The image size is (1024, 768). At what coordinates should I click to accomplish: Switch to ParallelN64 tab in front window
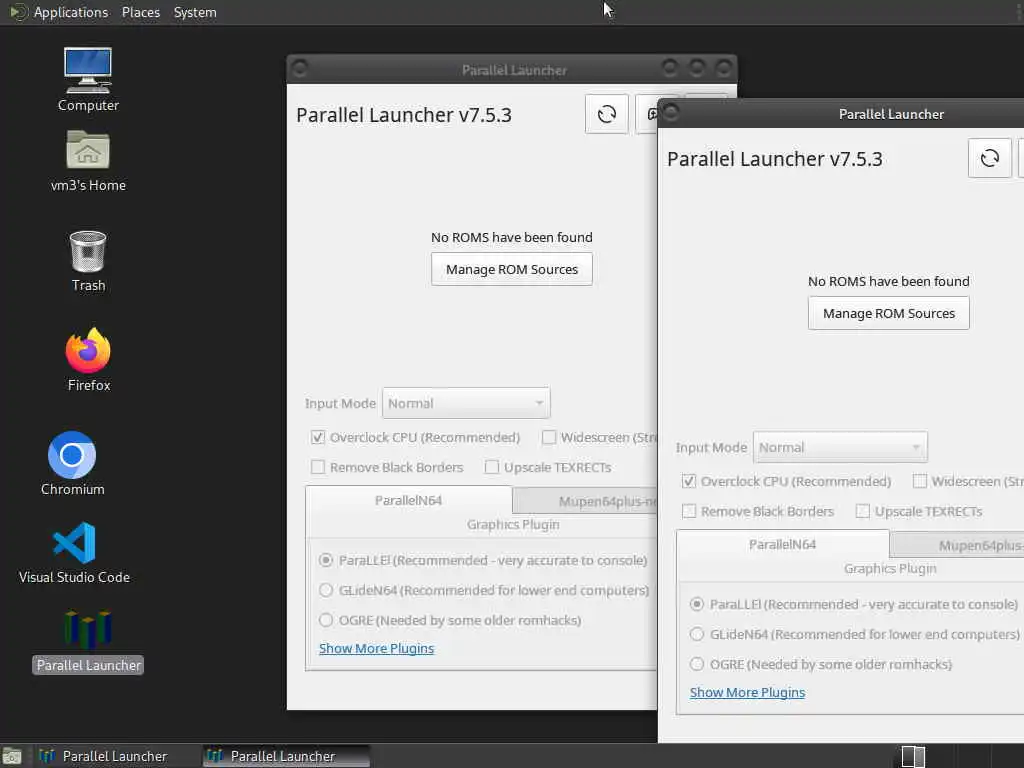[x=782, y=544]
